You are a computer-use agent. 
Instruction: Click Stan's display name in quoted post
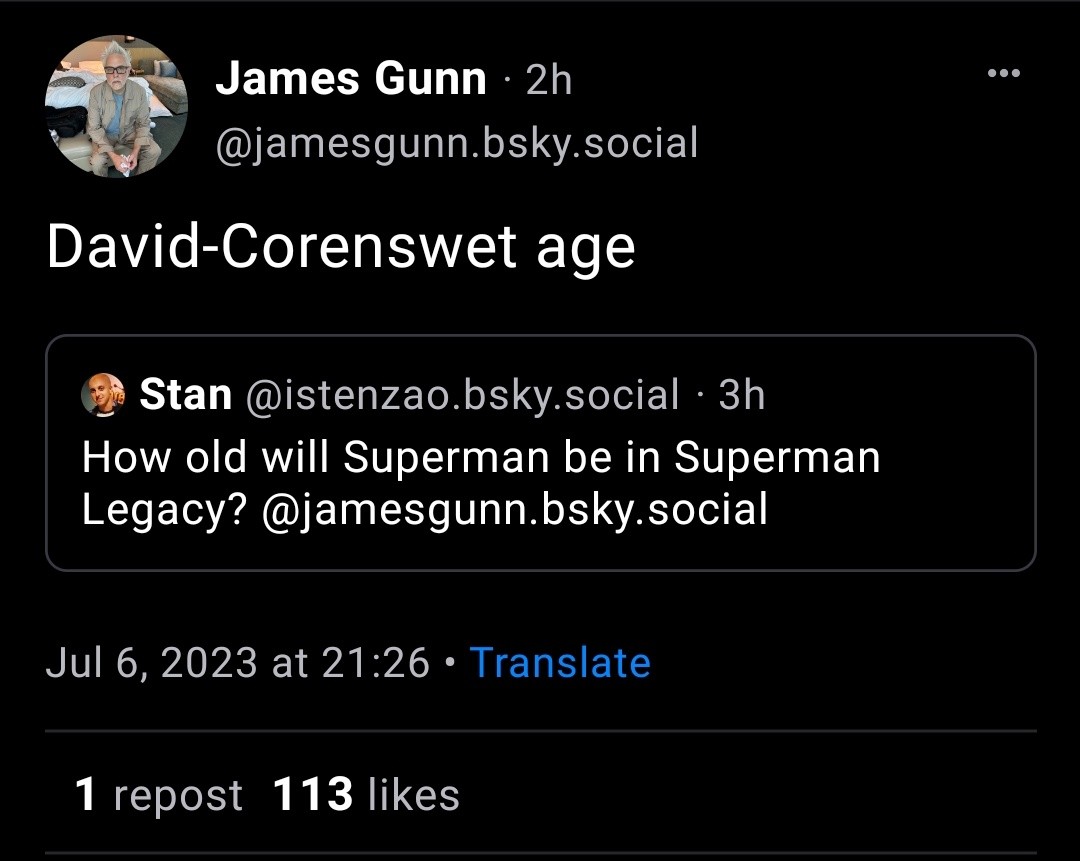(188, 394)
